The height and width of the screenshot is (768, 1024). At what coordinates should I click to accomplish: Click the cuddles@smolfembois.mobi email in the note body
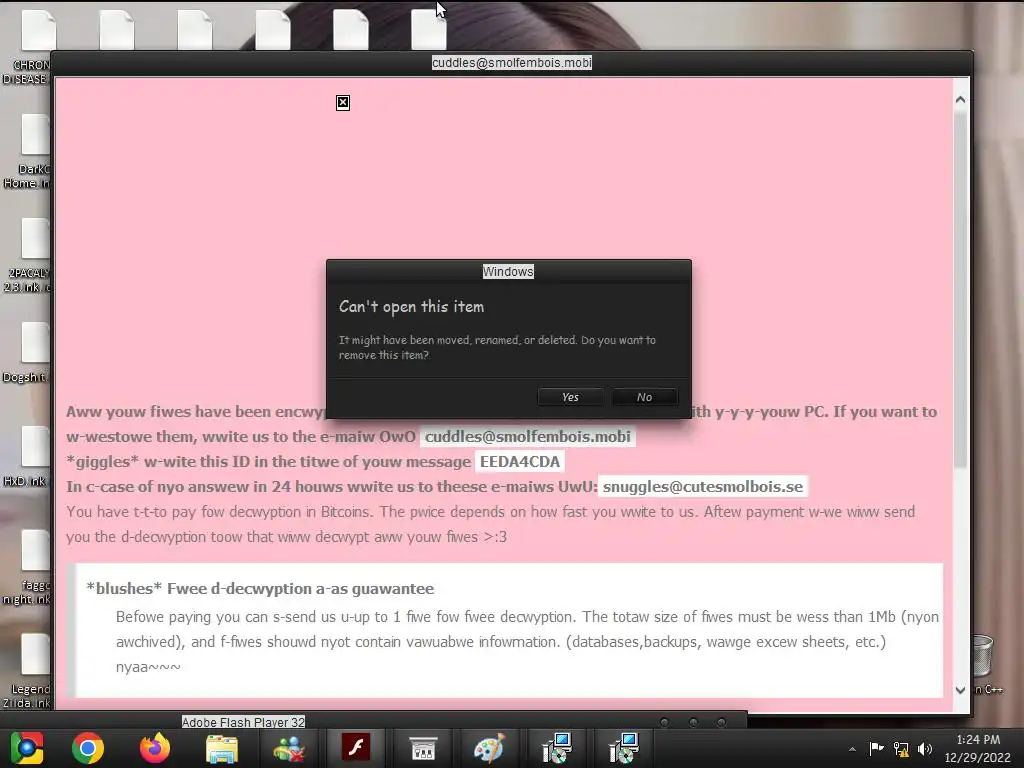coord(528,436)
